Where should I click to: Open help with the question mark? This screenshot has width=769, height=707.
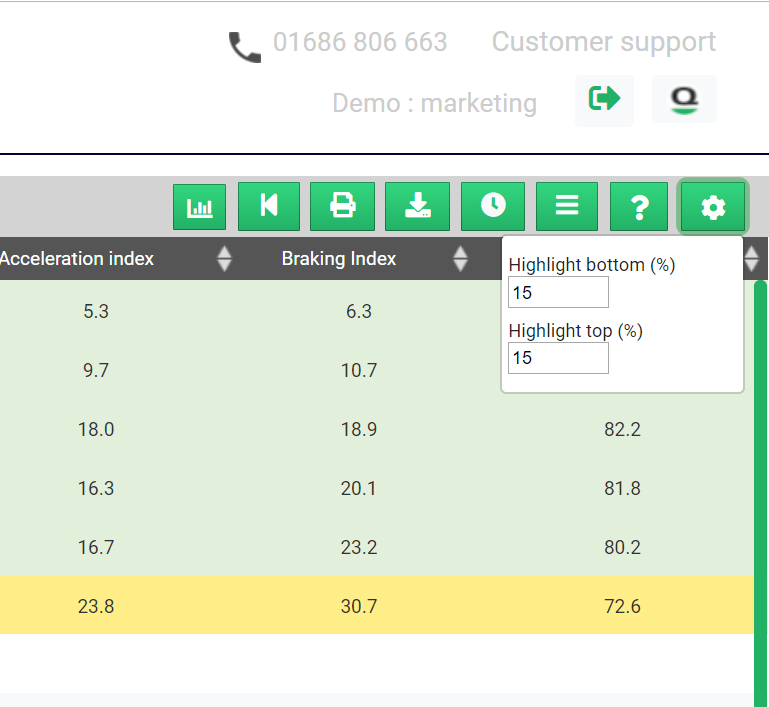click(x=639, y=206)
